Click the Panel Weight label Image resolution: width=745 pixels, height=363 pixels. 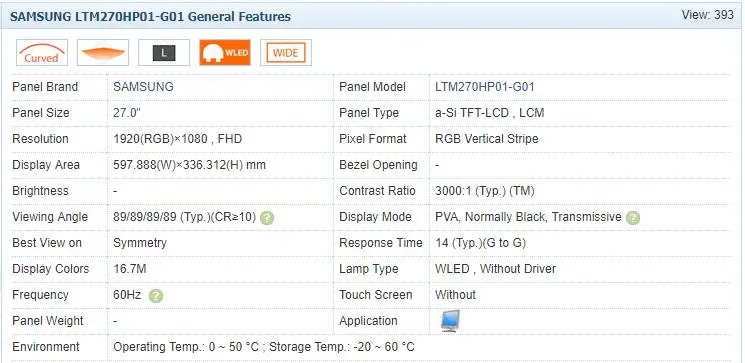coord(48,321)
